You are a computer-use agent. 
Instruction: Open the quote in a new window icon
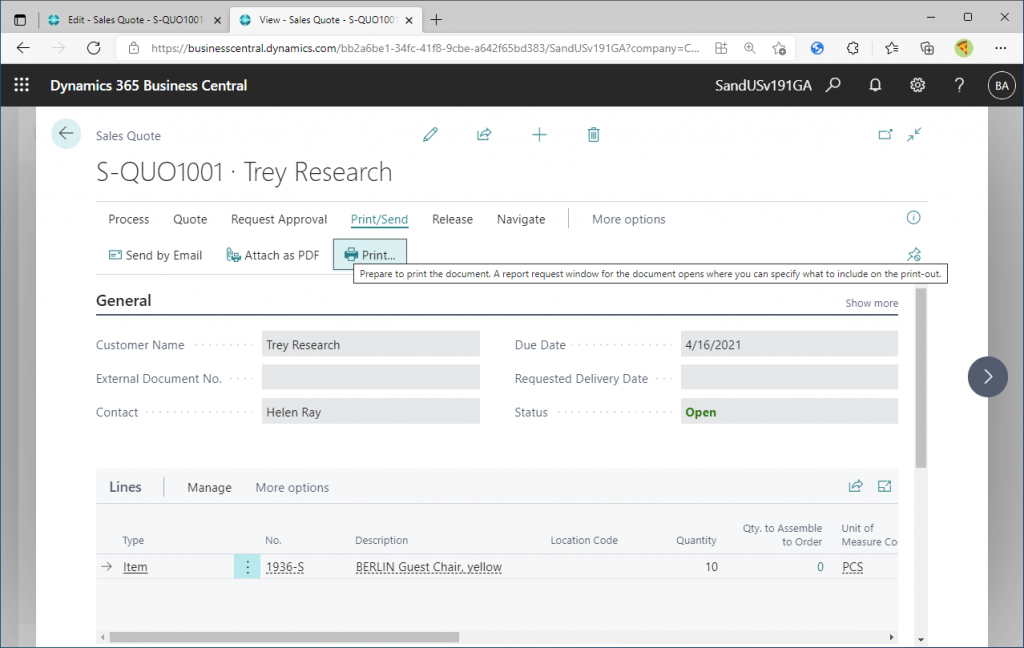pos(885,135)
